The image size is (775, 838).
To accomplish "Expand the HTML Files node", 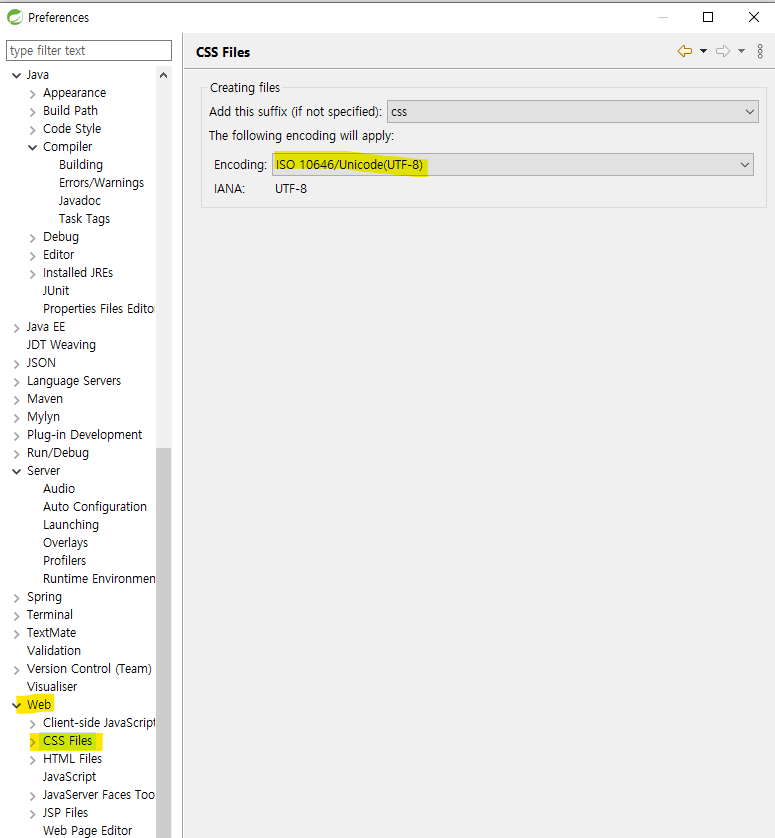I will pos(33,760).
